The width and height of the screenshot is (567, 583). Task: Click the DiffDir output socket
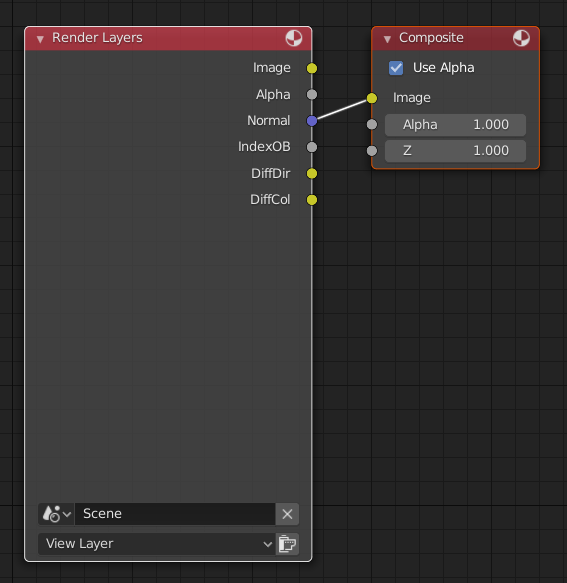312,174
